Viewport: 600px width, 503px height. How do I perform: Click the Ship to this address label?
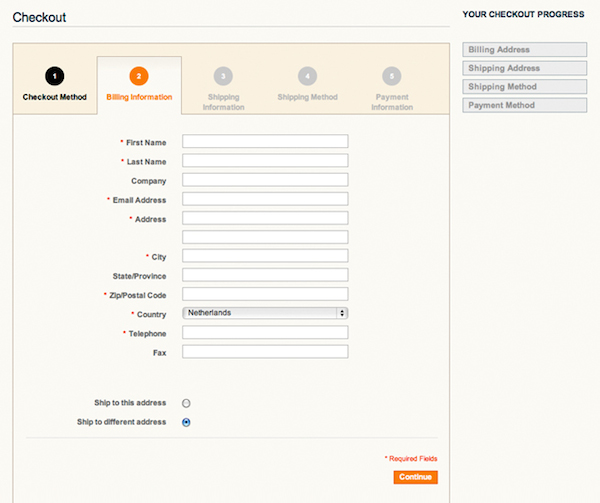coord(130,403)
